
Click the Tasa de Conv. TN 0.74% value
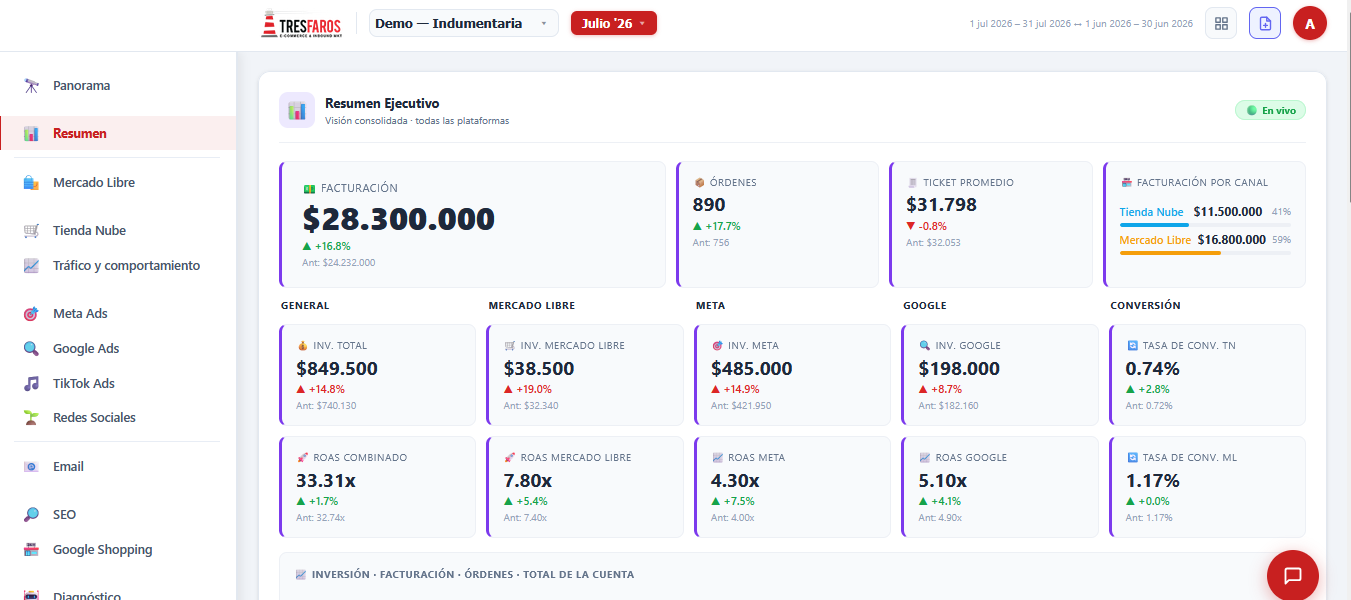point(1153,369)
